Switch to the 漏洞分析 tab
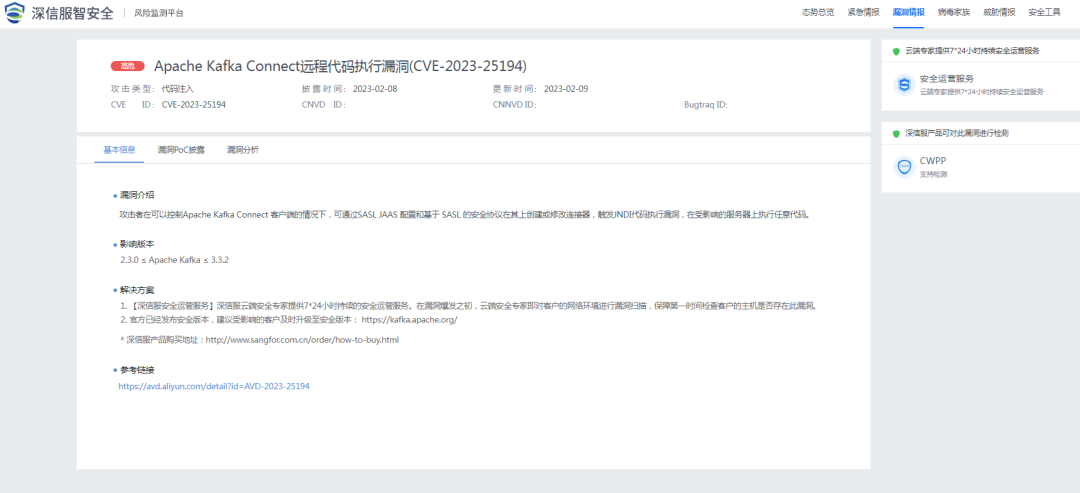The height and width of the screenshot is (493, 1080). pyautogui.click(x=243, y=149)
